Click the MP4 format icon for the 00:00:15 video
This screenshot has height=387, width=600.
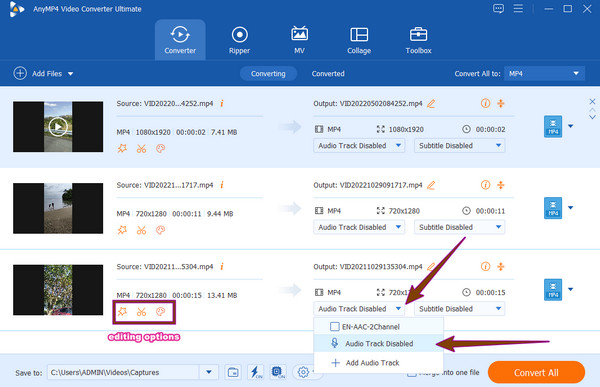click(x=553, y=289)
